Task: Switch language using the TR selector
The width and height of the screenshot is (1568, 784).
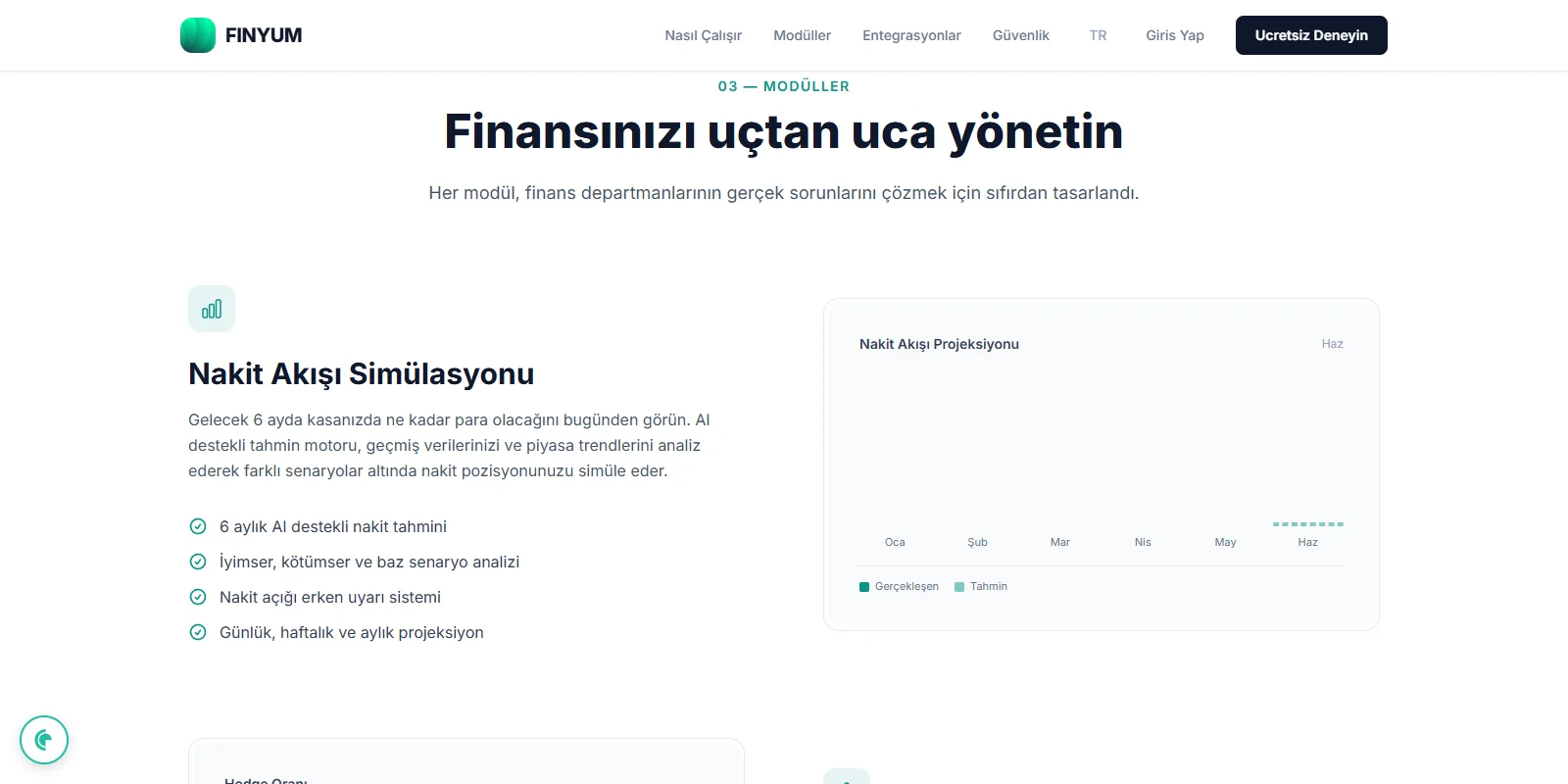Action: pos(1098,35)
